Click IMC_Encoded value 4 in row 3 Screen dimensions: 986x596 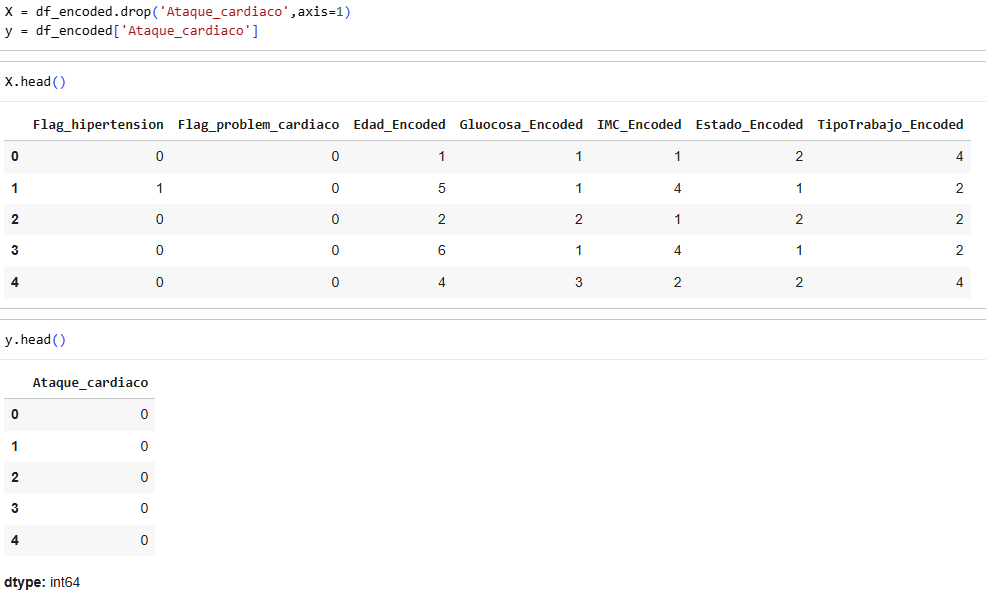677,250
